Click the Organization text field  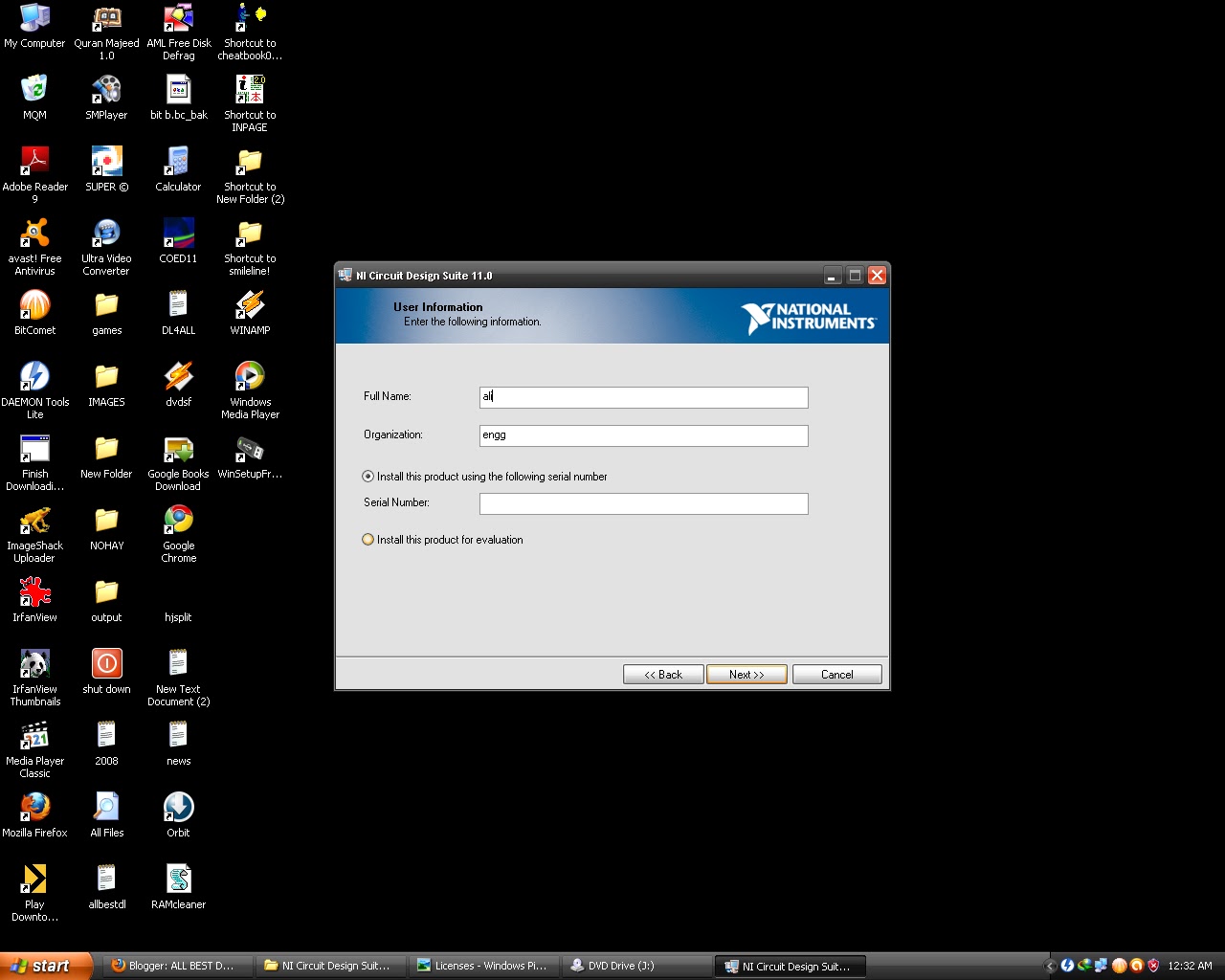(643, 435)
